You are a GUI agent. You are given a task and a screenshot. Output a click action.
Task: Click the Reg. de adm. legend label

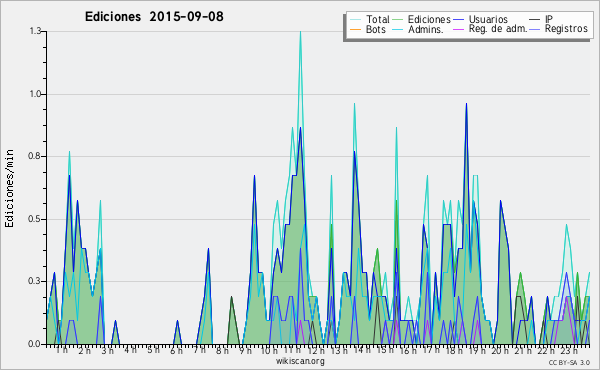498,29
